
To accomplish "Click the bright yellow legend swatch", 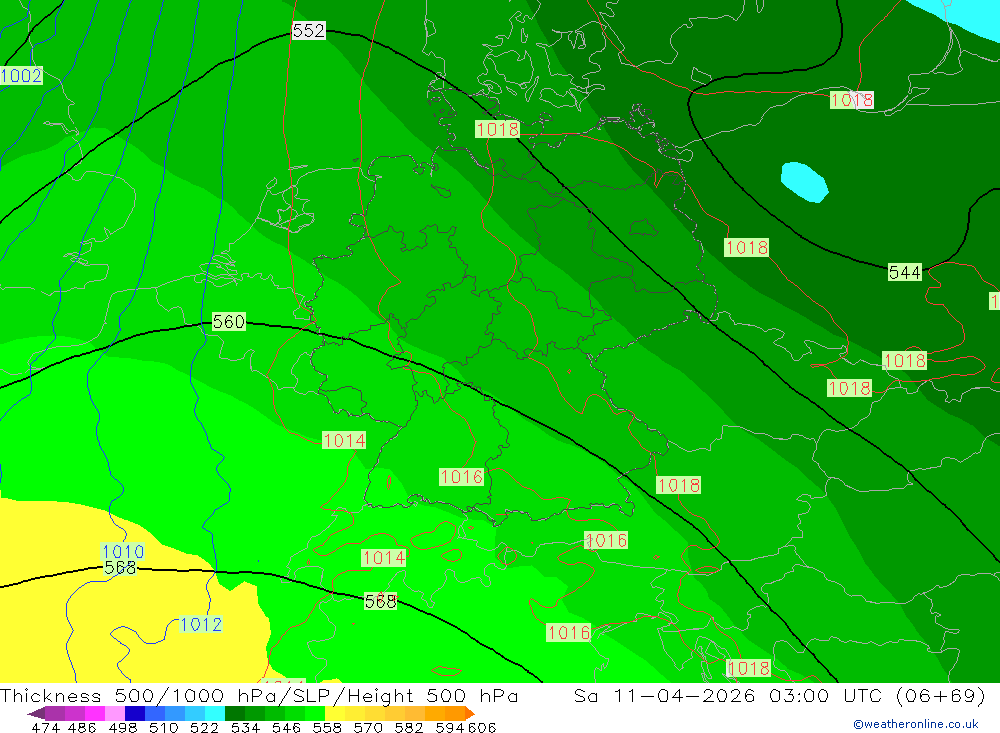I will [x=335, y=713].
